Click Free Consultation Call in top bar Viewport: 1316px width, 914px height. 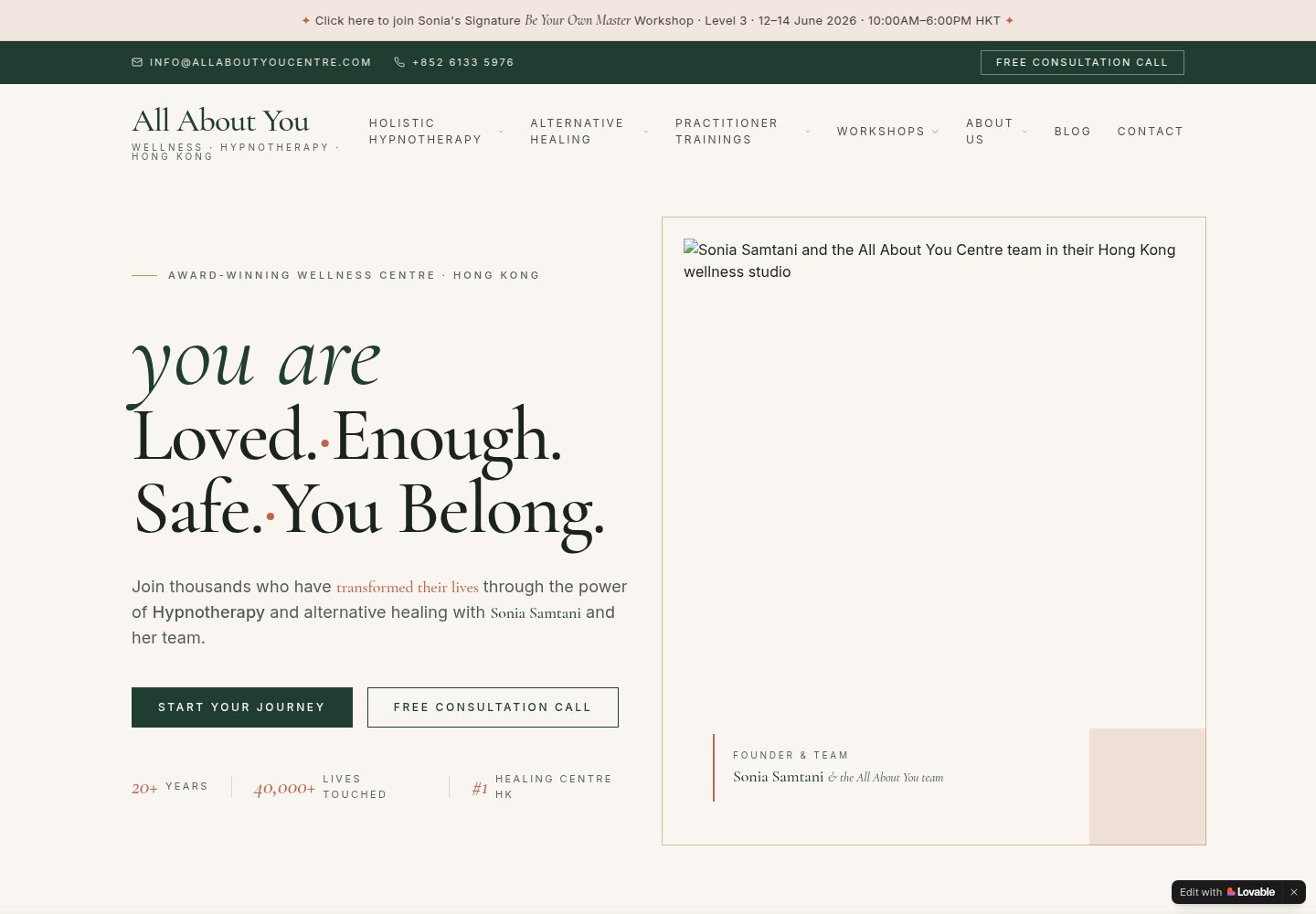[x=1082, y=62]
